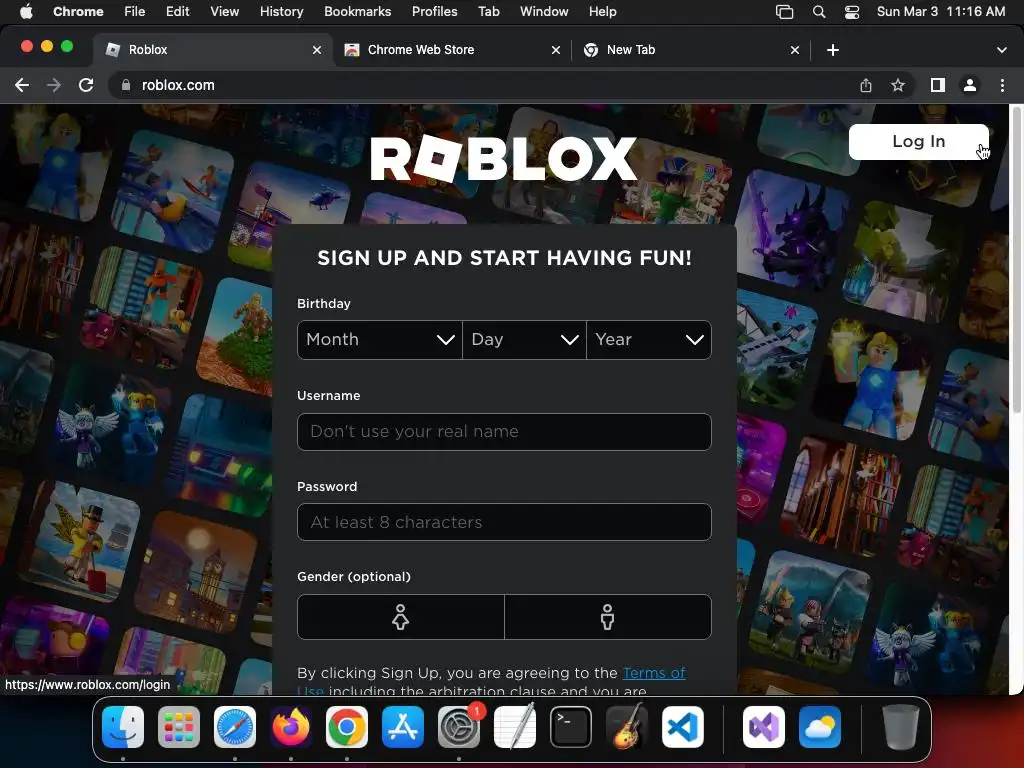This screenshot has width=1024, height=768.
Task: Click the lock site info icon
Action: [x=125, y=86]
